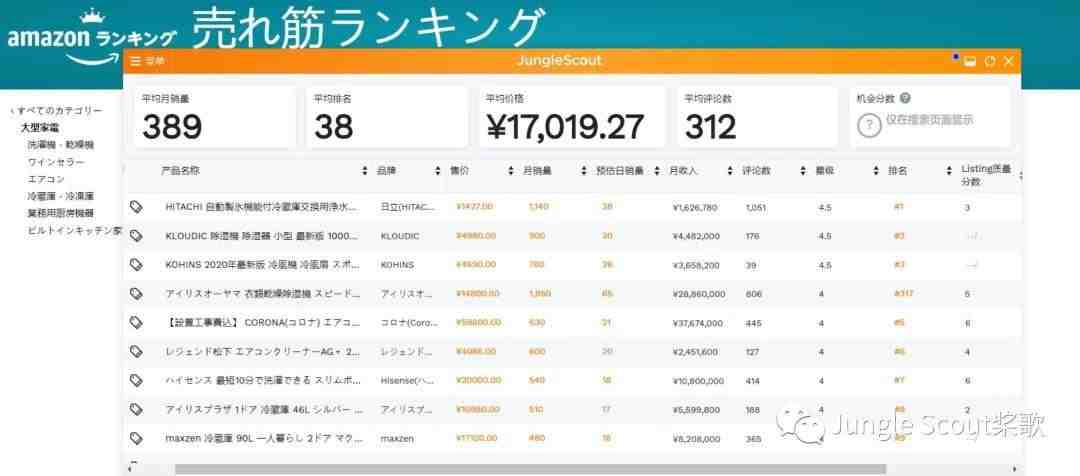Click tag icon for CORONA row

[136, 322]
